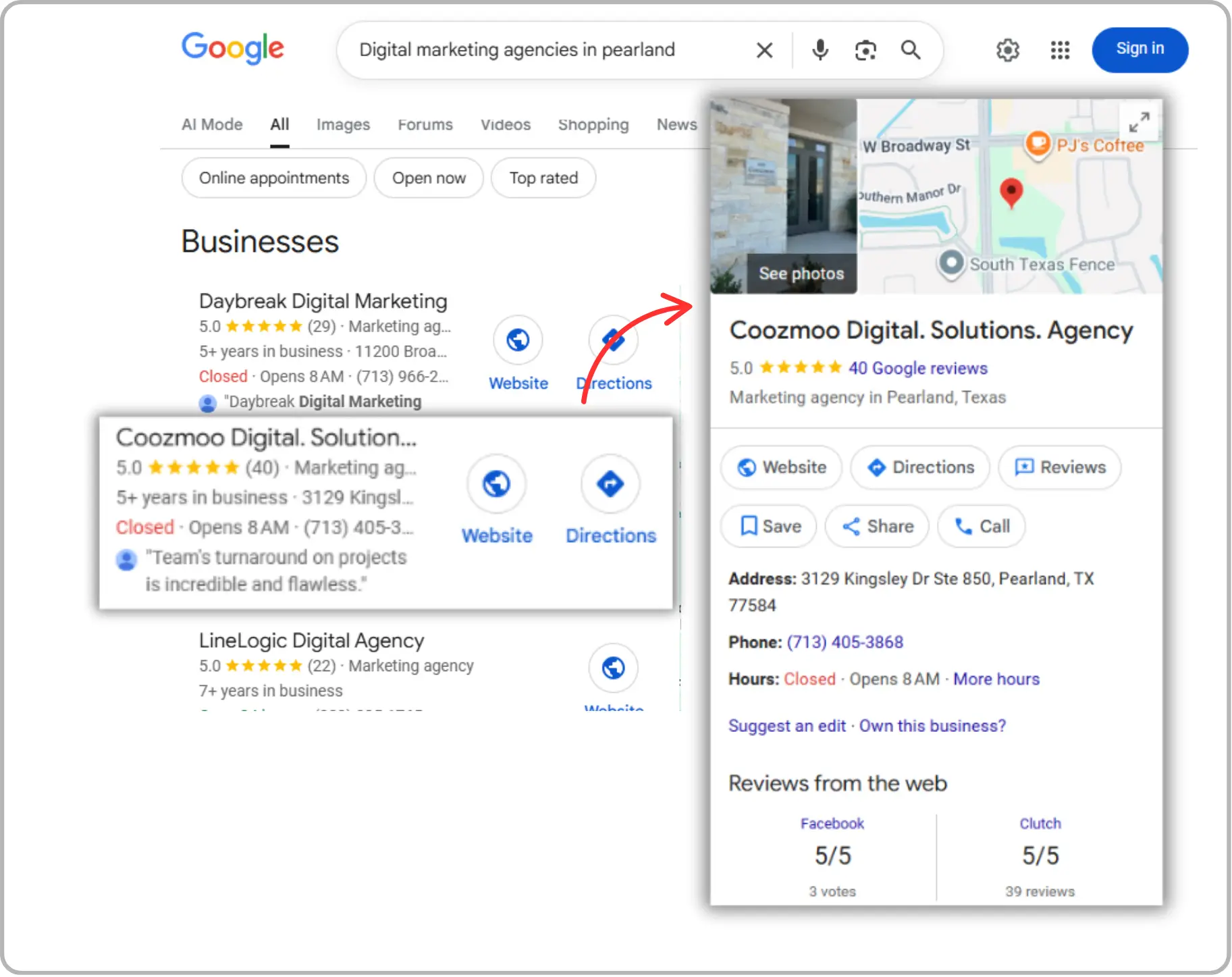Image resolution: width=1232 pixels, height=977 pixels.
Task: Open the Google apps grid icon
Action: pos(1060,50)
